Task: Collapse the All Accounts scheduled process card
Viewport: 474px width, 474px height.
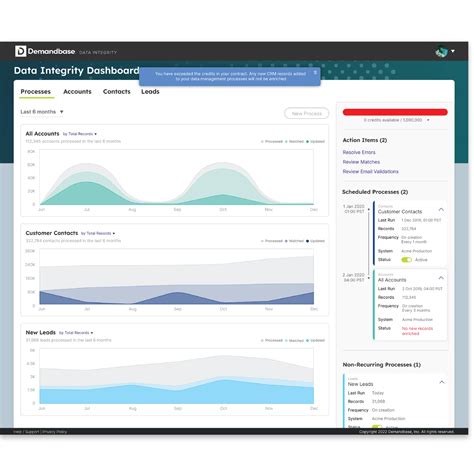Action: (441, 278)
